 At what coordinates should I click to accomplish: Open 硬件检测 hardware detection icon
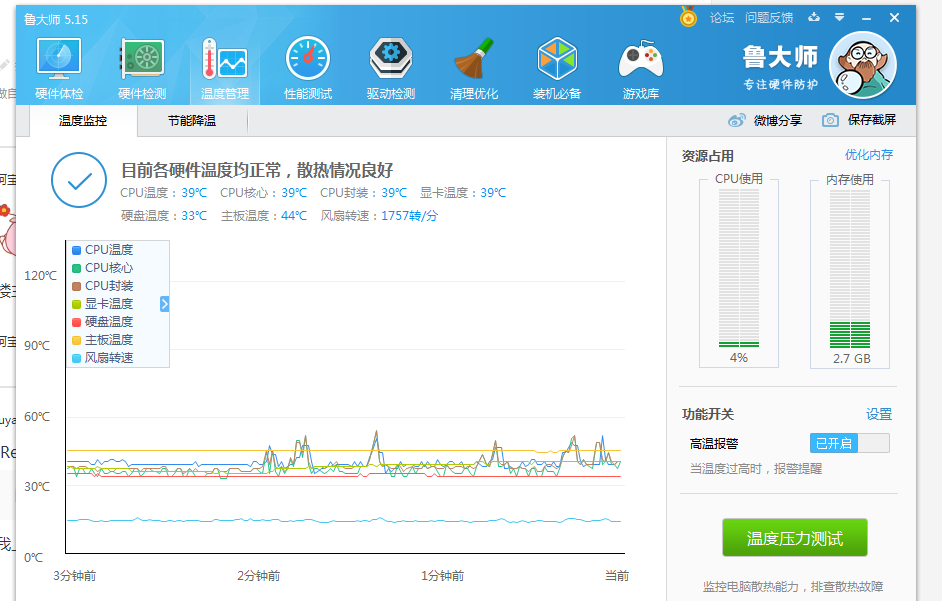(x=142, y=68)
